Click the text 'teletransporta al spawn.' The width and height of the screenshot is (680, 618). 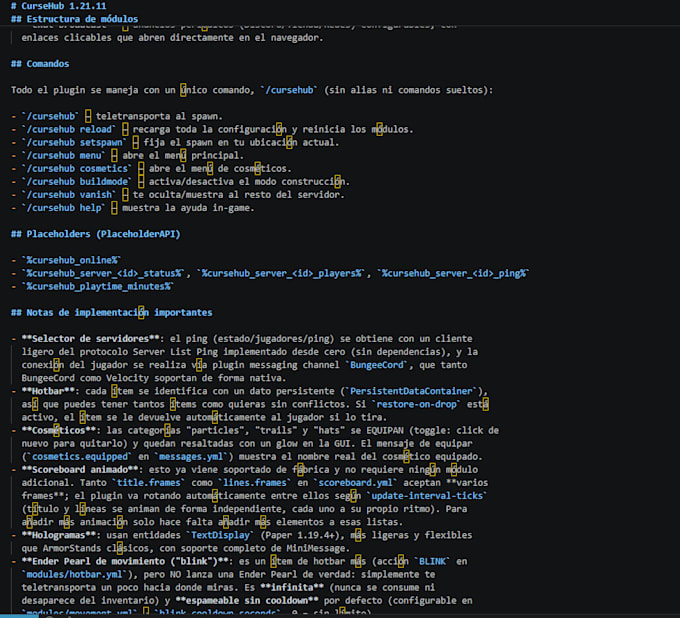tap(159, 116)
